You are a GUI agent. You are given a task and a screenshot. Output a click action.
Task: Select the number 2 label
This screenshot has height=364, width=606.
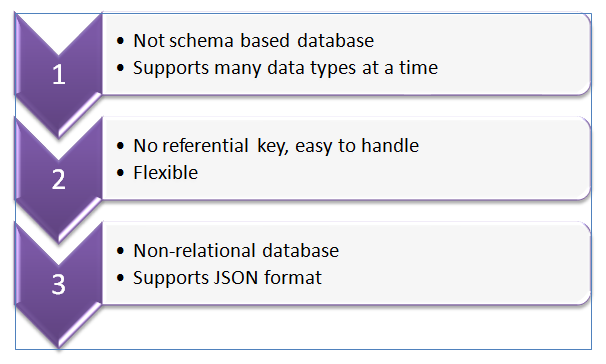pos(59,180)
